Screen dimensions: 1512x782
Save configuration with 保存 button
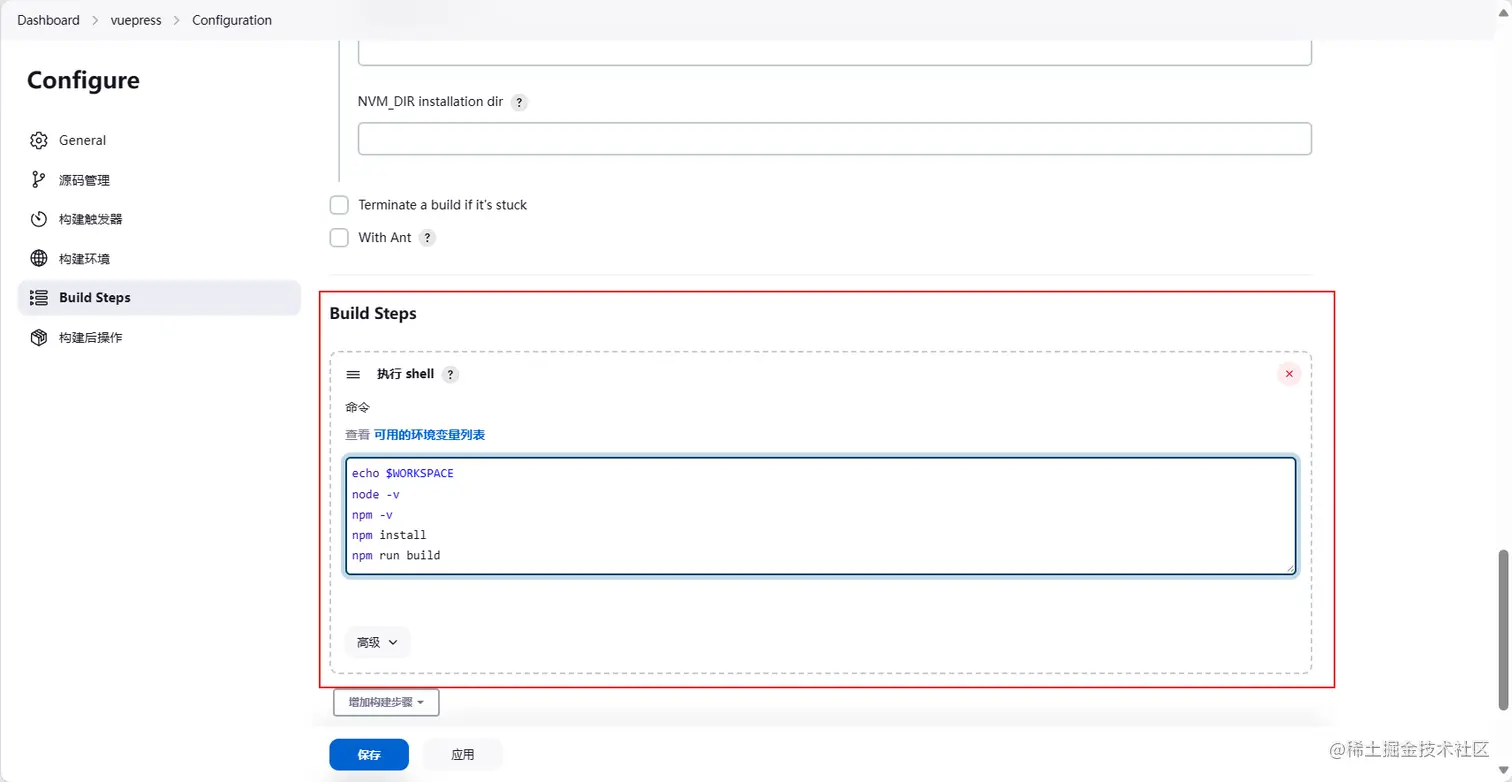[x=369, y=755]
